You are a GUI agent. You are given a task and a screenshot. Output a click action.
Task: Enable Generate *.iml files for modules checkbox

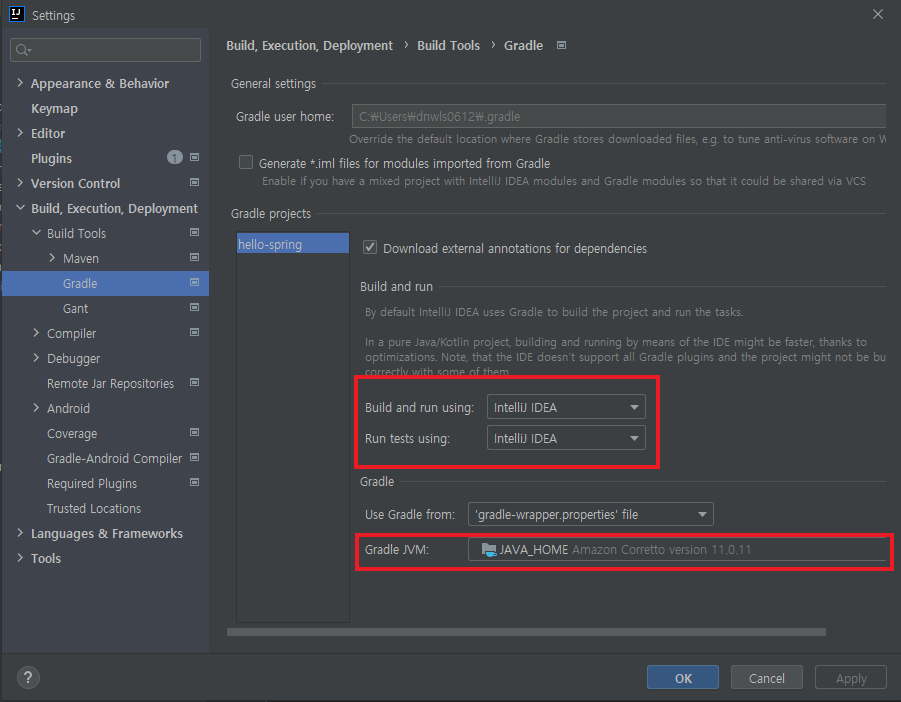246,163
